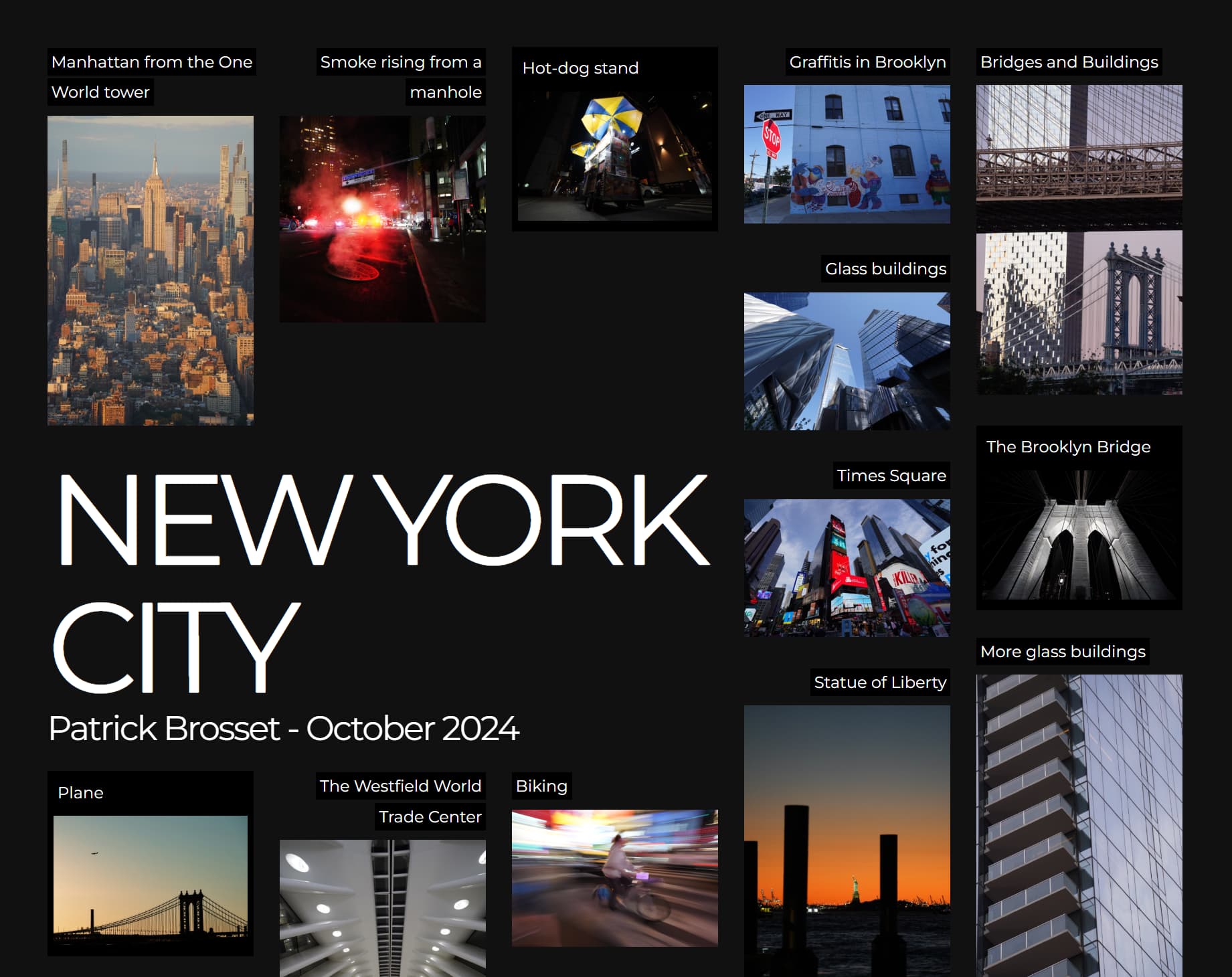View the Bridges and Buildings image
The width and height of the screenshot is (1232, 977).
point(1077,241)
